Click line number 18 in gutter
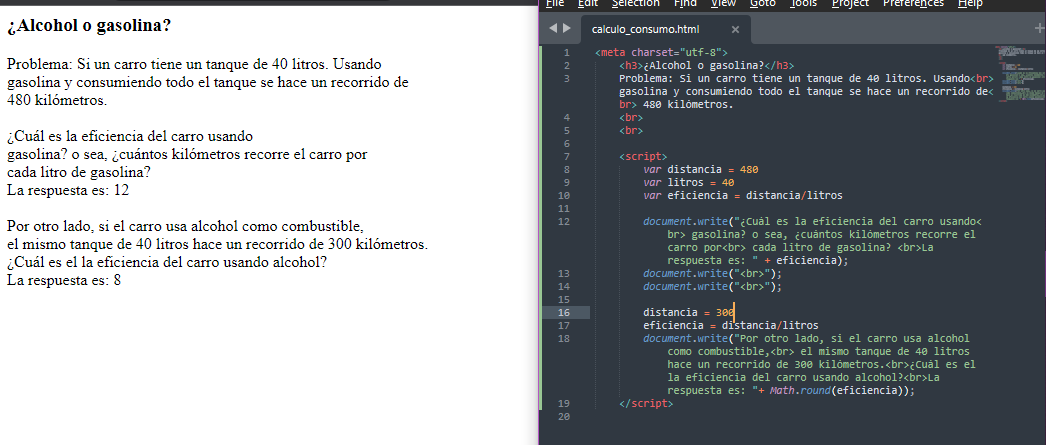This screenshot has width=1046, height=445. 564,338
